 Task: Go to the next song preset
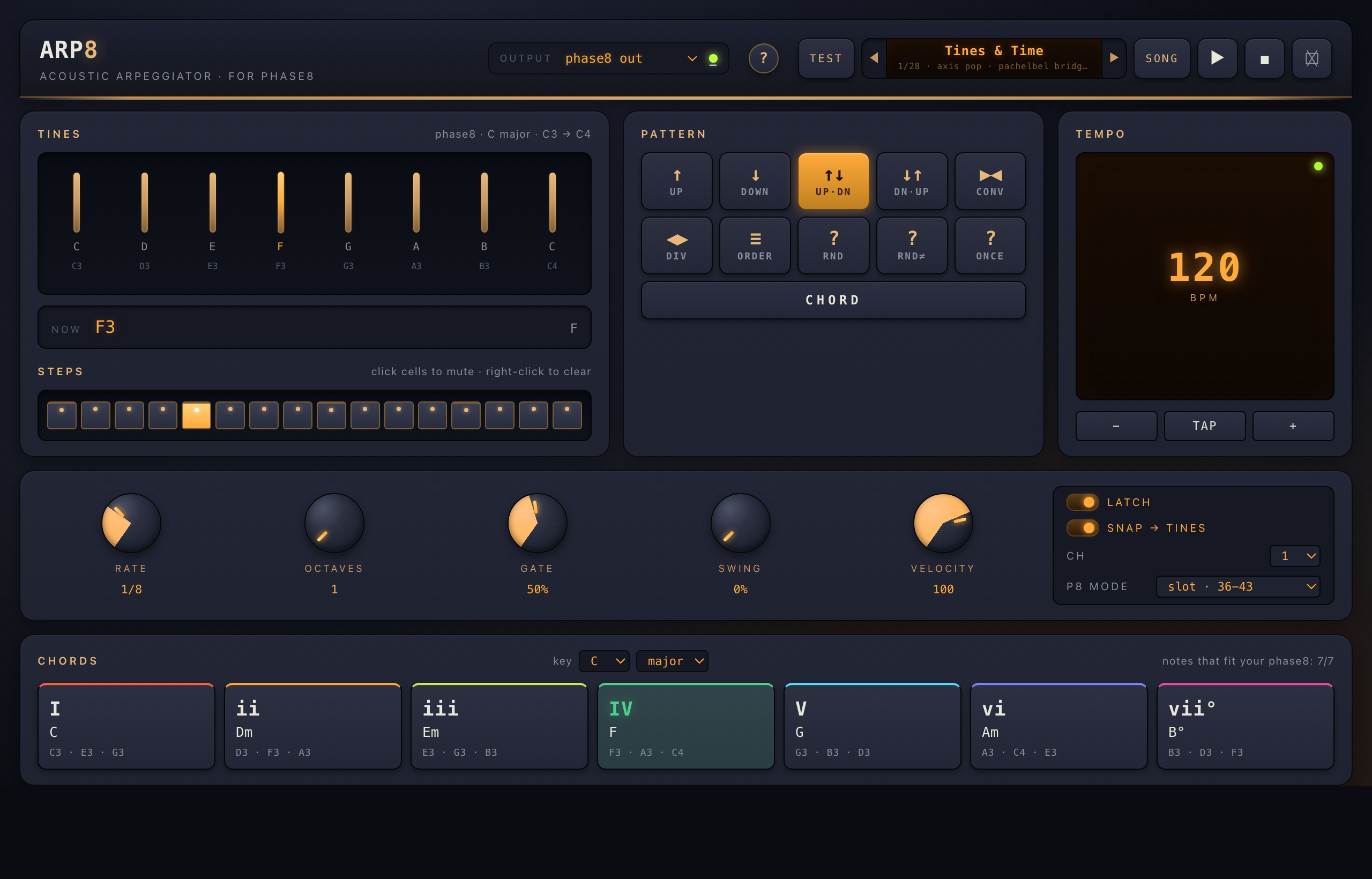[1114, 58]
